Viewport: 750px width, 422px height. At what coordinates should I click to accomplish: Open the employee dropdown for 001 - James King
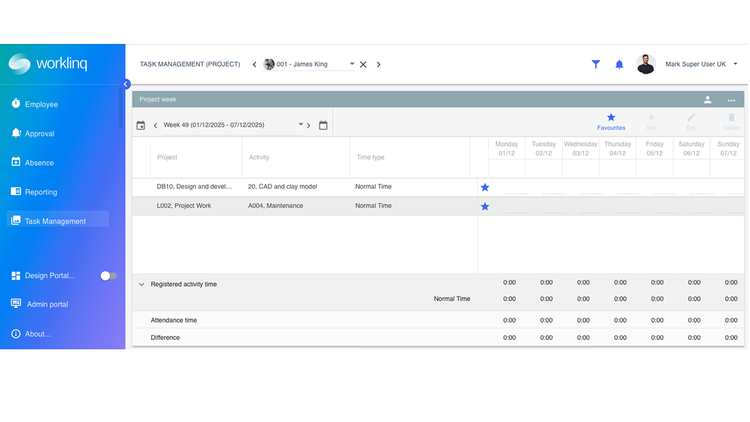[352, 64]
